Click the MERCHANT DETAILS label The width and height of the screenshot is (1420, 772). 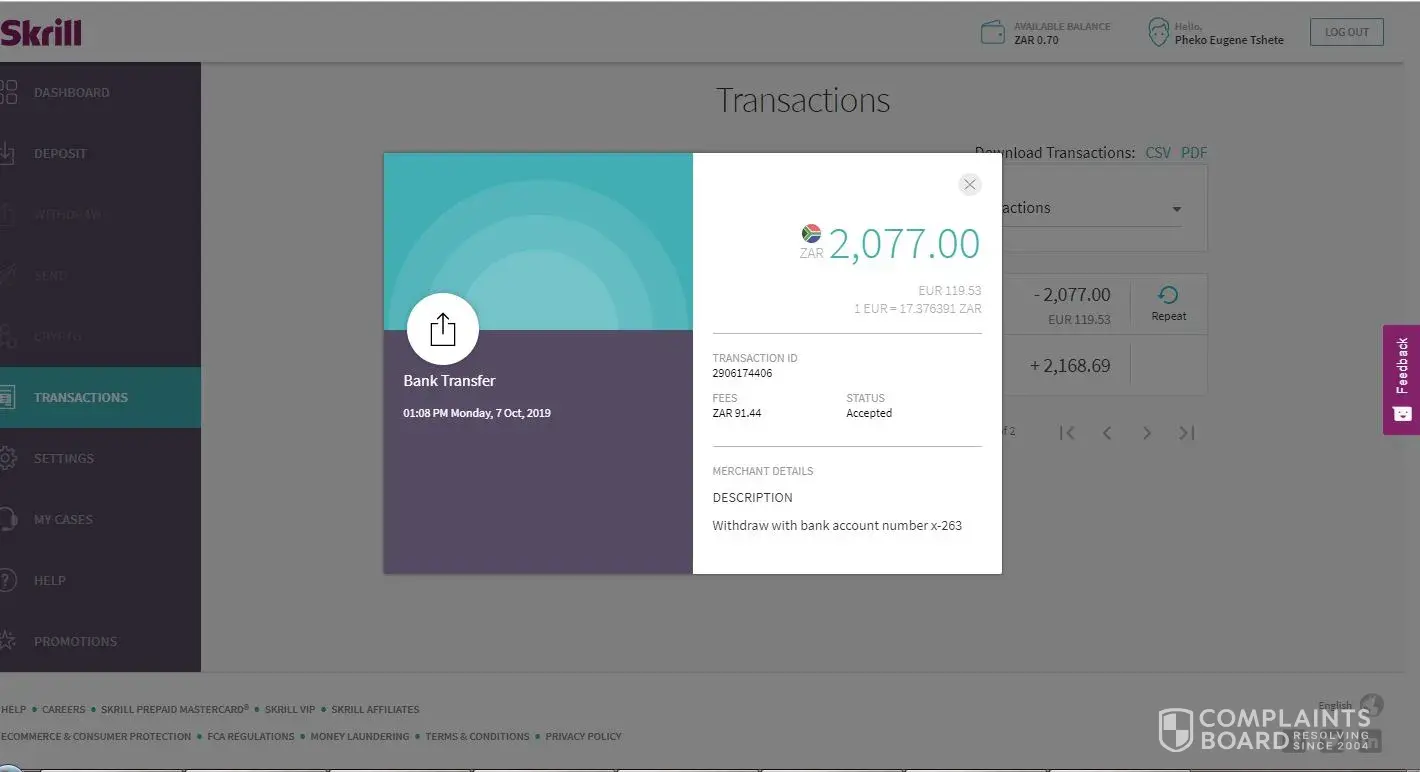(x=763, y=471)
